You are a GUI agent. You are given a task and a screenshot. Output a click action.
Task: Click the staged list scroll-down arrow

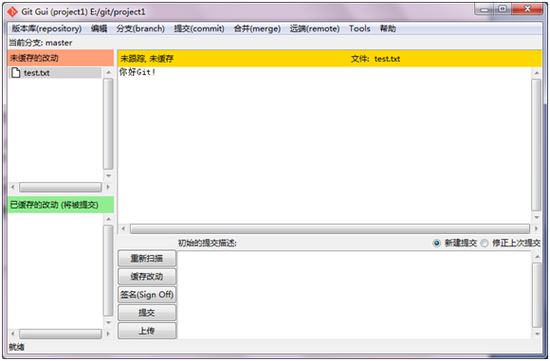point(108,322)
